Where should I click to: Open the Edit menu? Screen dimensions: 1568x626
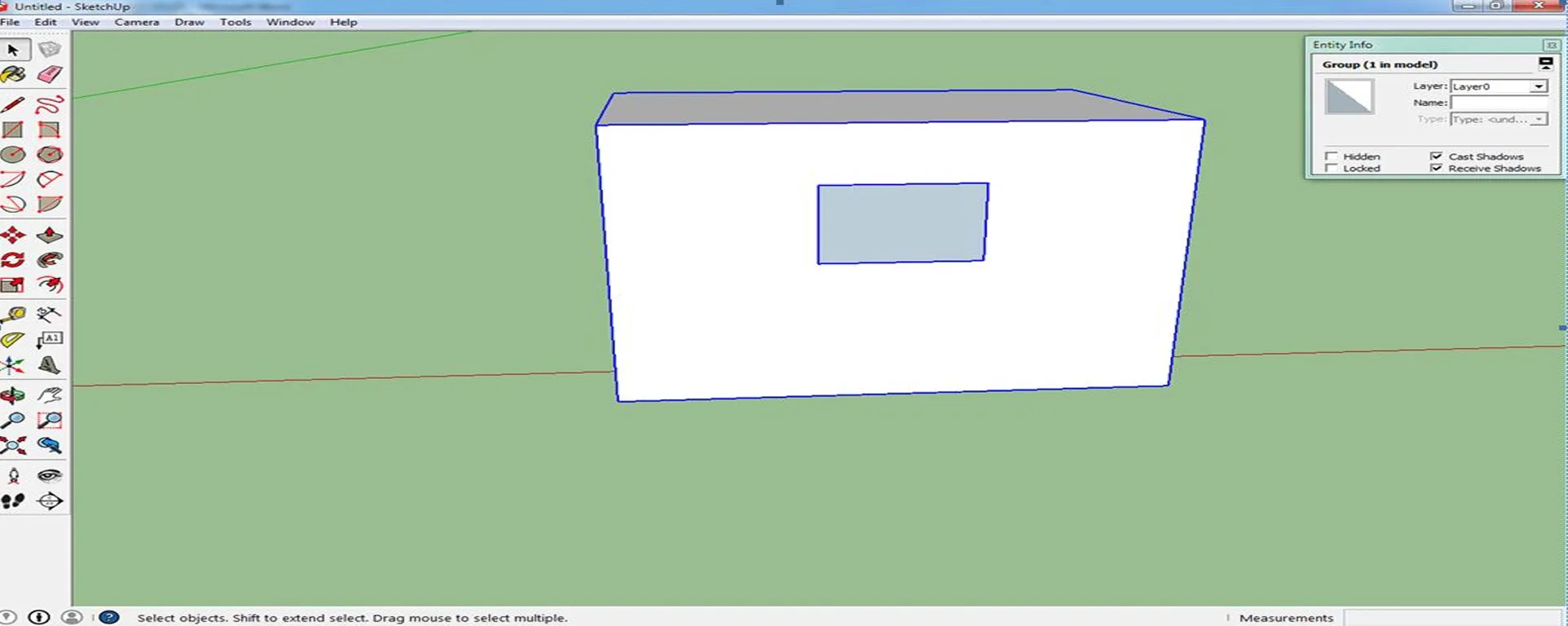(46, 22)
